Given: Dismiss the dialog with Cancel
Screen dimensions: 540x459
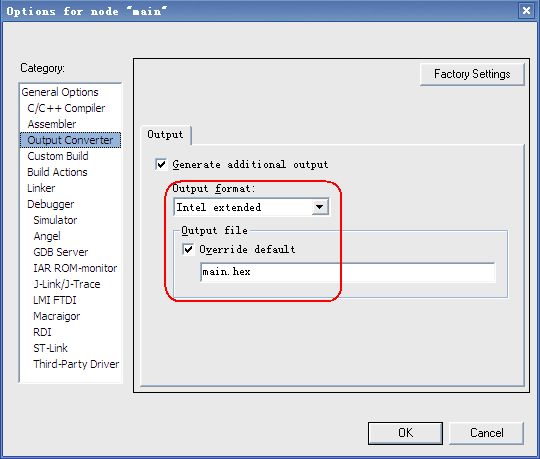Looking at the screenshot, I should coord(487,433).
